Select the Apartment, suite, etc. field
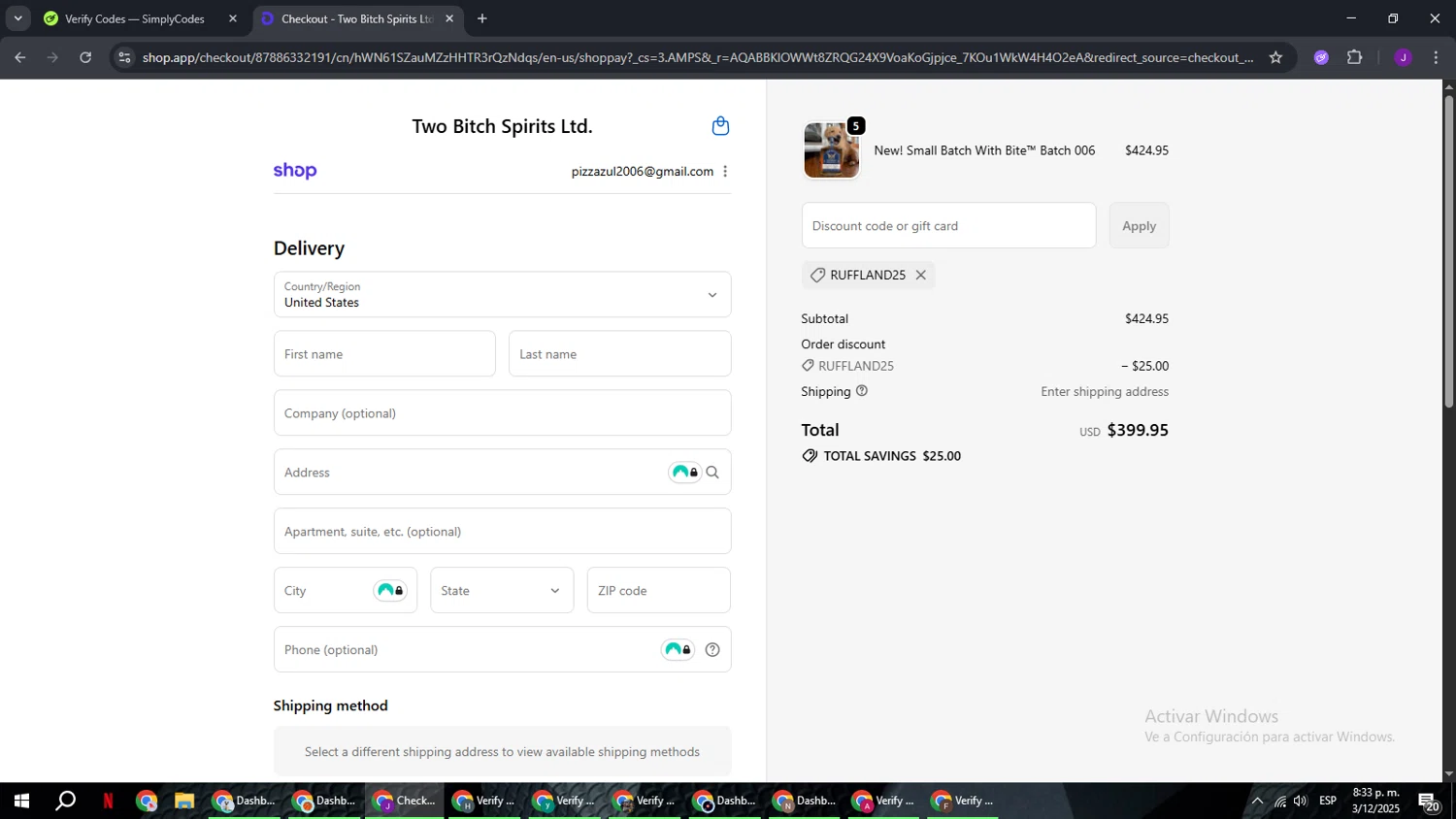The image size is (1456, 819). pyautogui.click(x=502, y=532)
